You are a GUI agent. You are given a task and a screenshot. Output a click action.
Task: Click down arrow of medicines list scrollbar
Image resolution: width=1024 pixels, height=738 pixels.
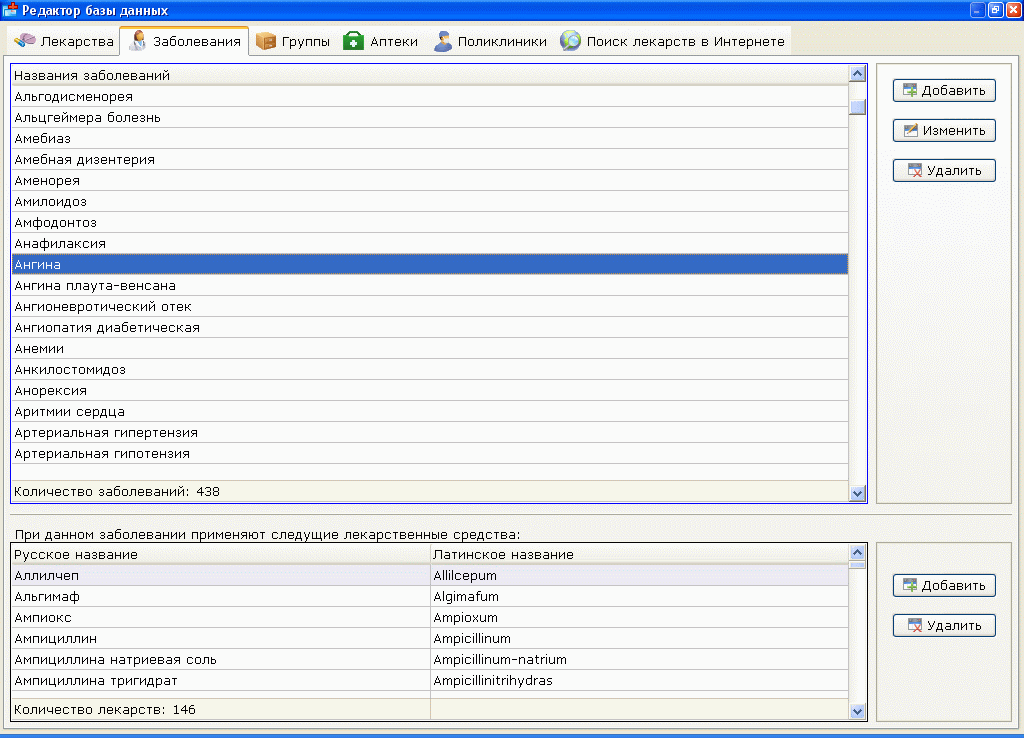[x=857, y=711]
